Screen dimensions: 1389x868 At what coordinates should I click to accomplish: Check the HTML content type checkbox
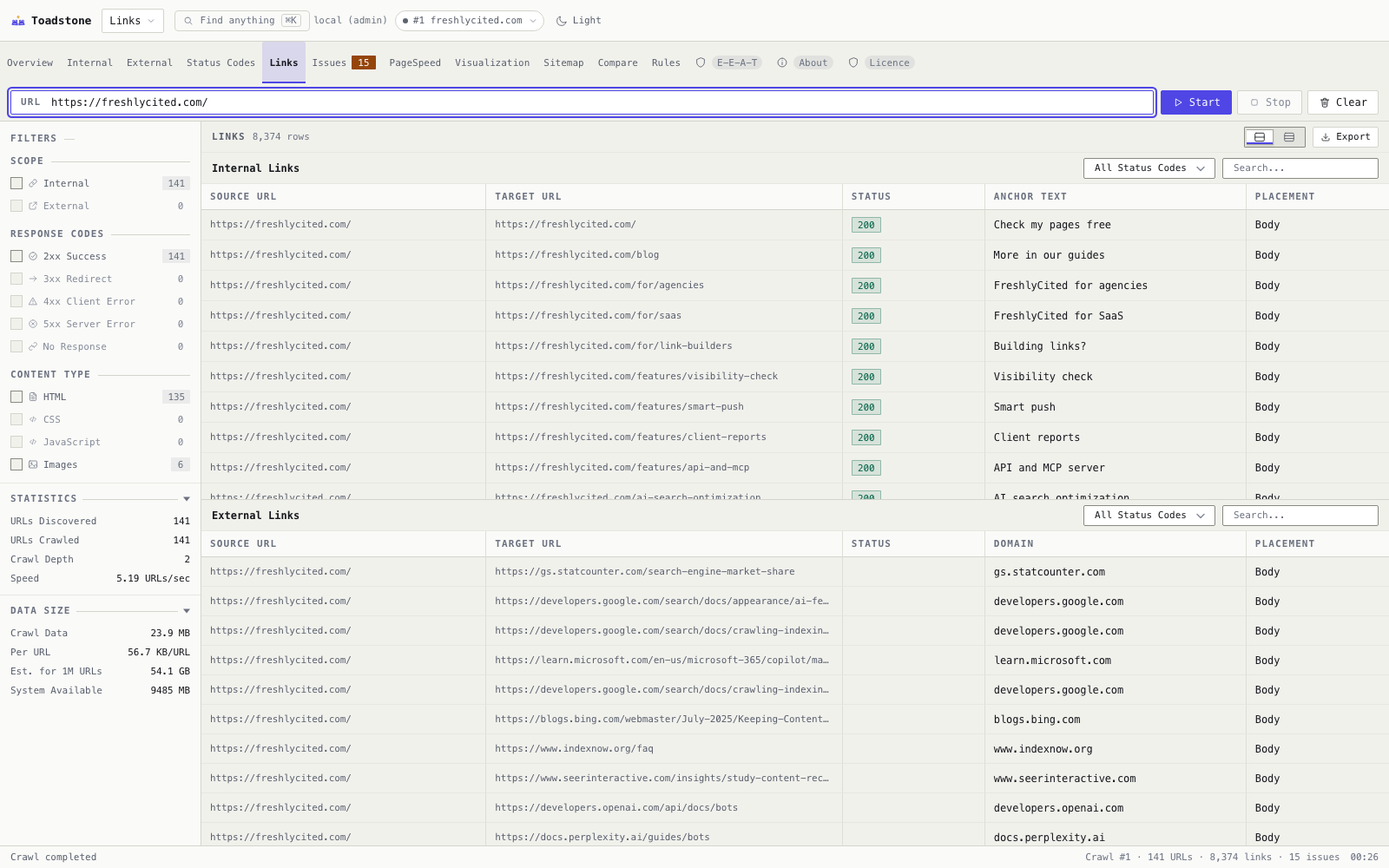coord(16,397)
